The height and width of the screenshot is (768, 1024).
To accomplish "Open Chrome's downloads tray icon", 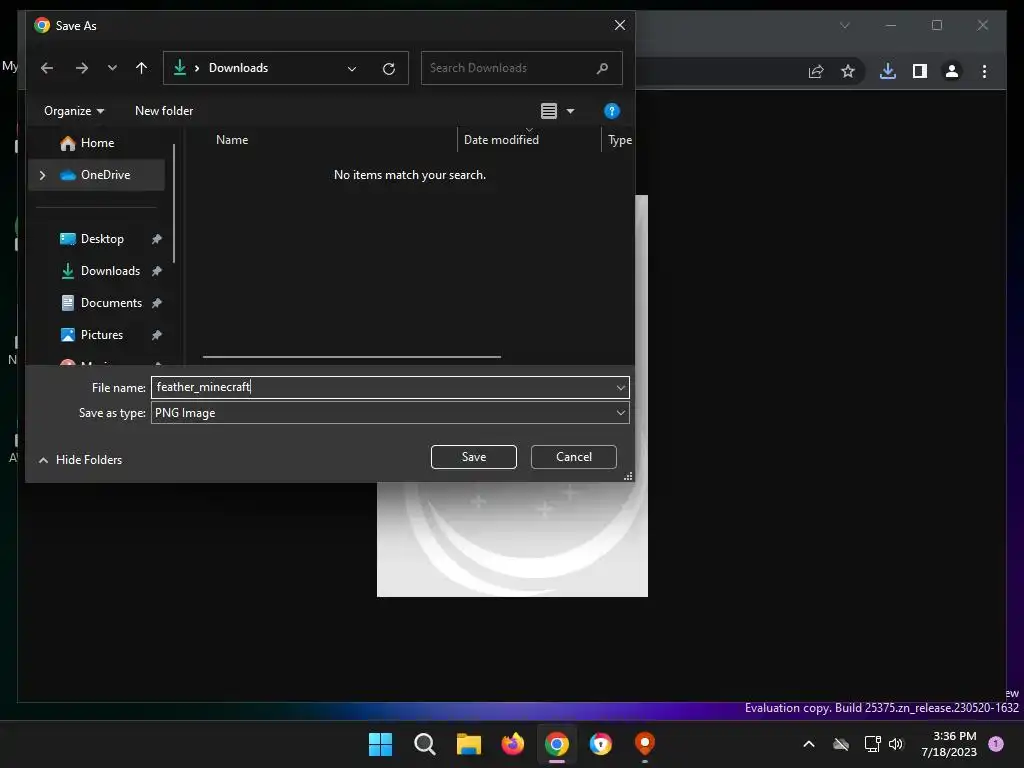I will 888,71.
